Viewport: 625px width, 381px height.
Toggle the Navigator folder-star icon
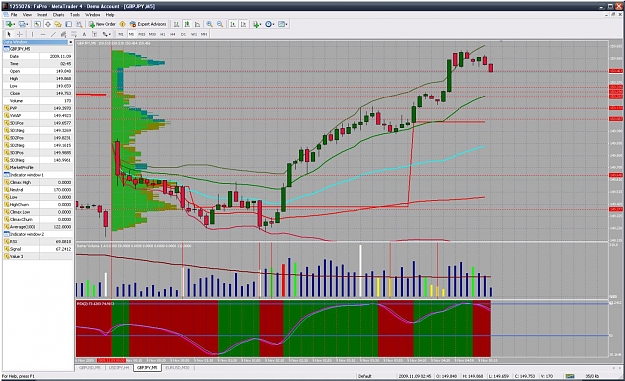click(x=58, y=24)
